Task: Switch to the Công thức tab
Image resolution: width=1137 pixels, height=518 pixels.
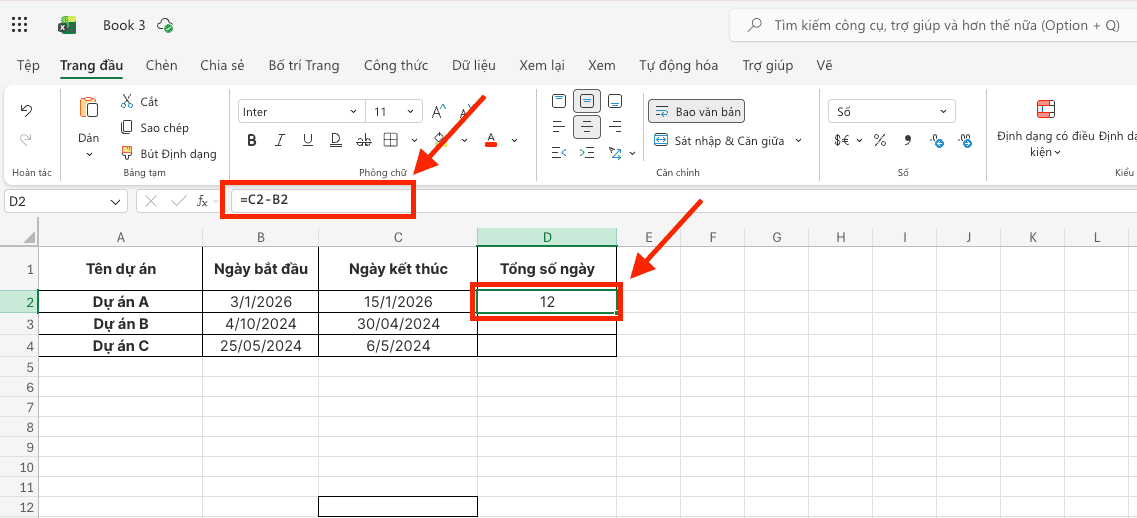Action: pos(396,65)
